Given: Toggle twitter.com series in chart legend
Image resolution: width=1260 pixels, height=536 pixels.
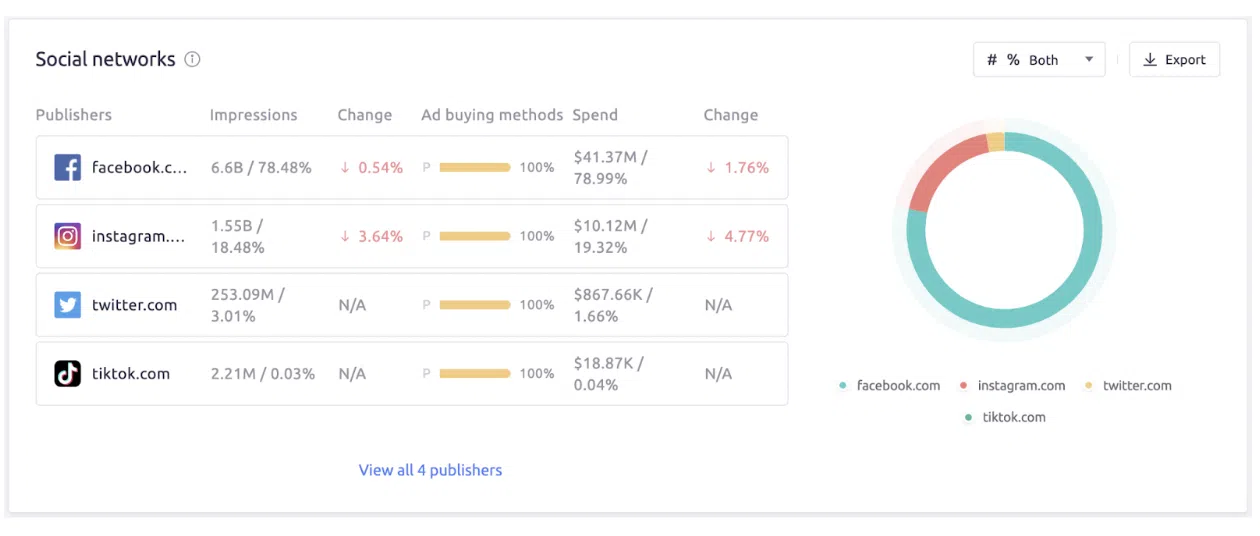Looking at the screenshot, I should point(1136,386).
